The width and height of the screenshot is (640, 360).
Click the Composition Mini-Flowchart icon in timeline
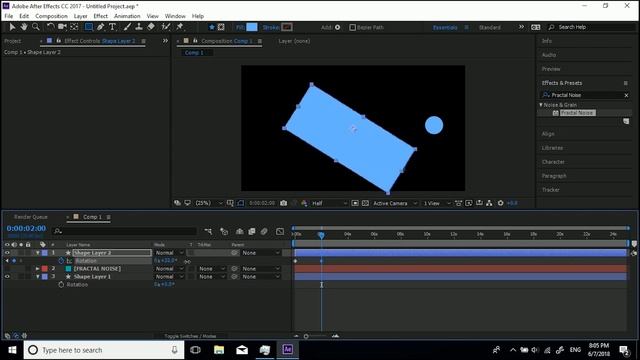tap(208, 231)
